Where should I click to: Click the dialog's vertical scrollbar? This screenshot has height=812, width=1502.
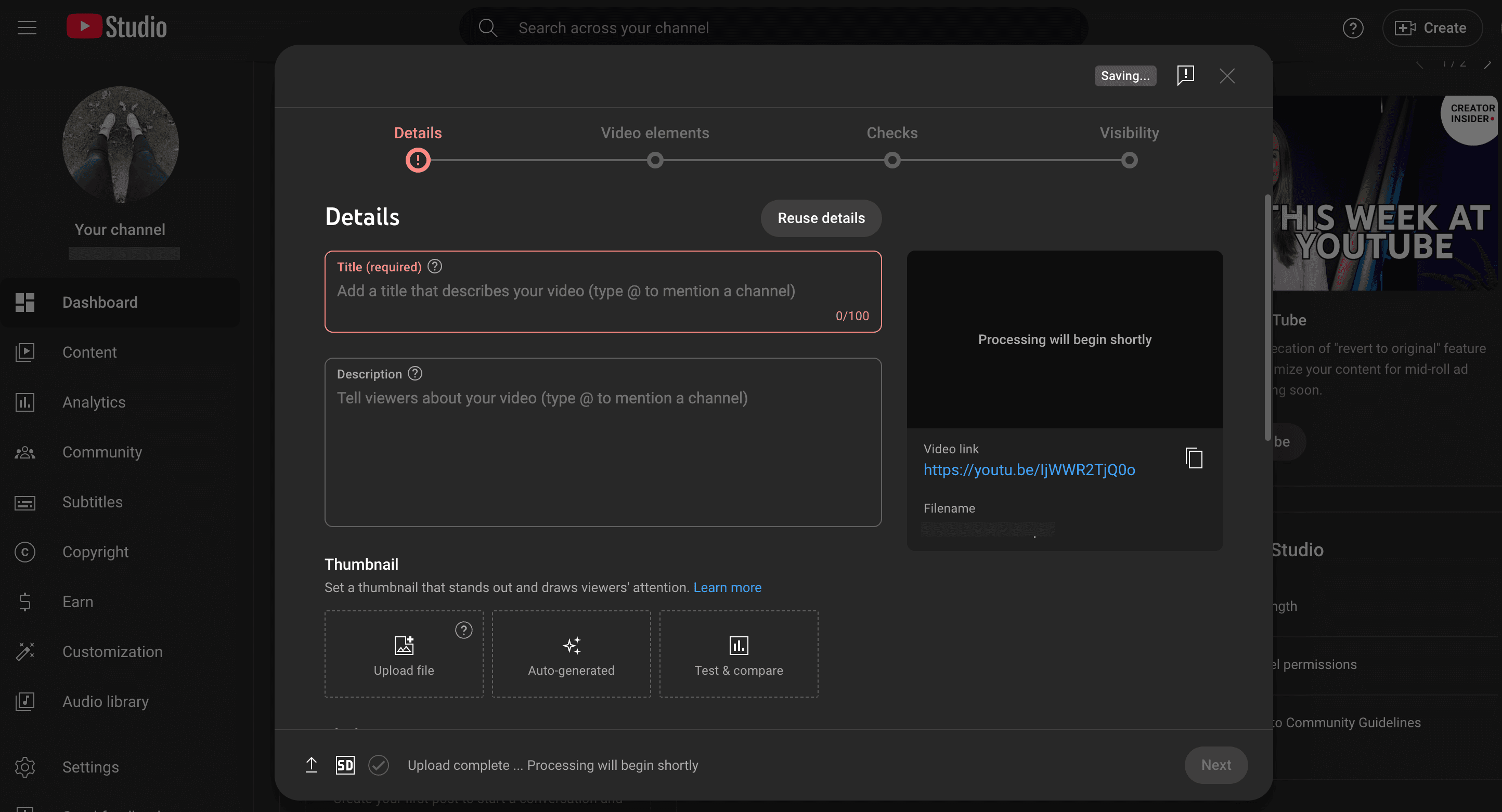tap(1267, 318)
